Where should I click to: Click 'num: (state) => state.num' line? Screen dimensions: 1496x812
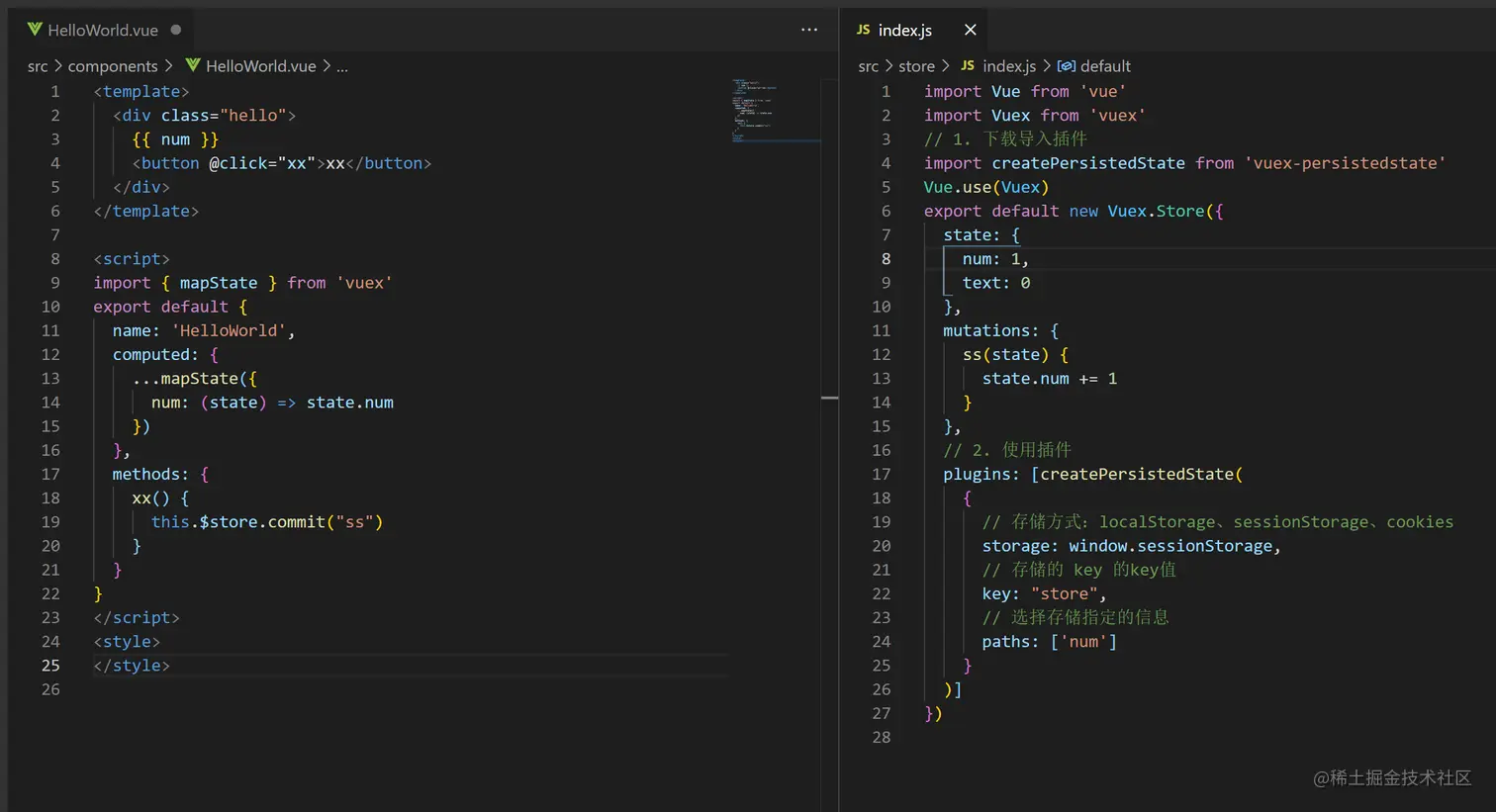[x=272, y=403]
